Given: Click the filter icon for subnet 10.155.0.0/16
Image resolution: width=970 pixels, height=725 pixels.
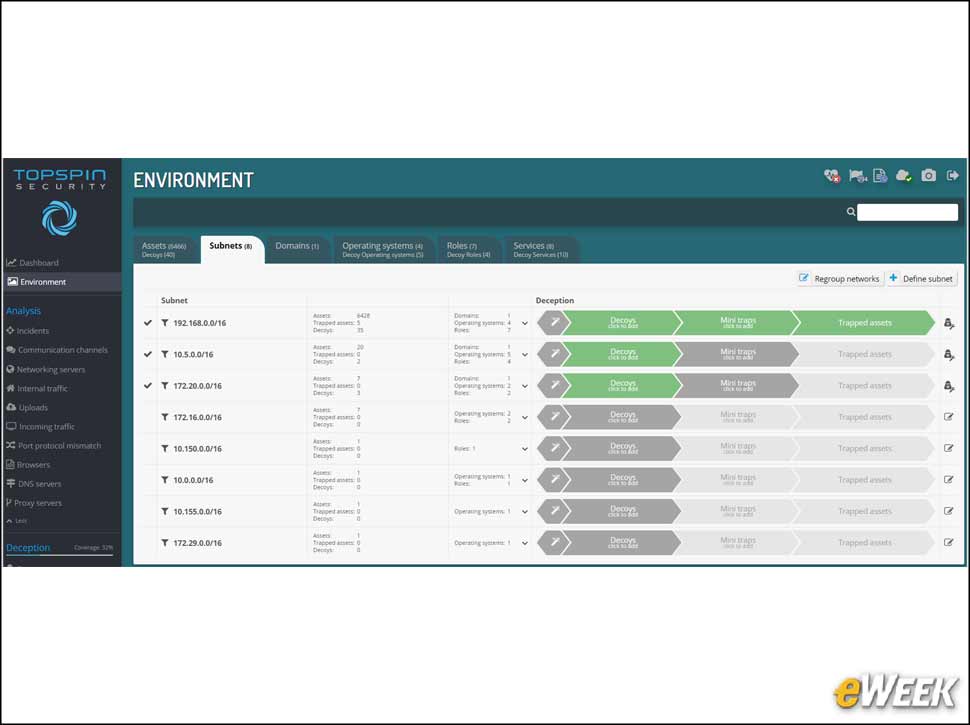Looking at the screenshot, I should tap(165, 512).
